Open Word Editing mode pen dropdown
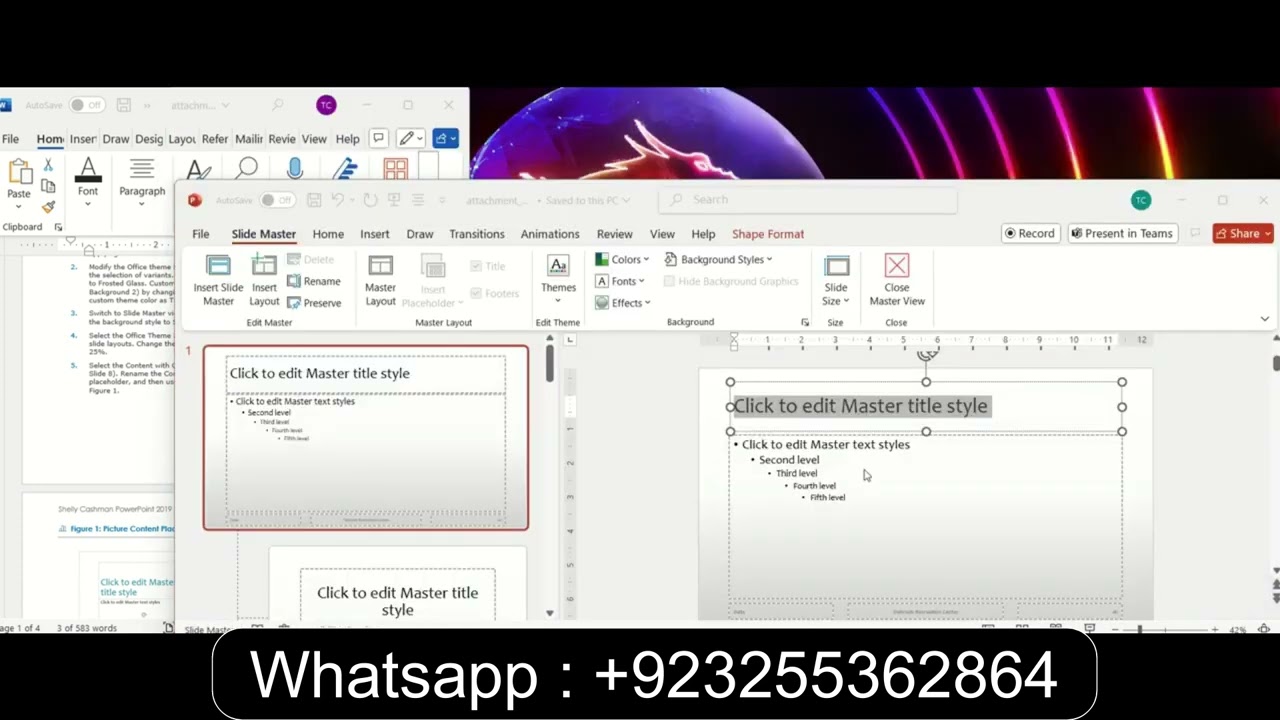This screenshot has width=1280, height=720. (411, 138)
